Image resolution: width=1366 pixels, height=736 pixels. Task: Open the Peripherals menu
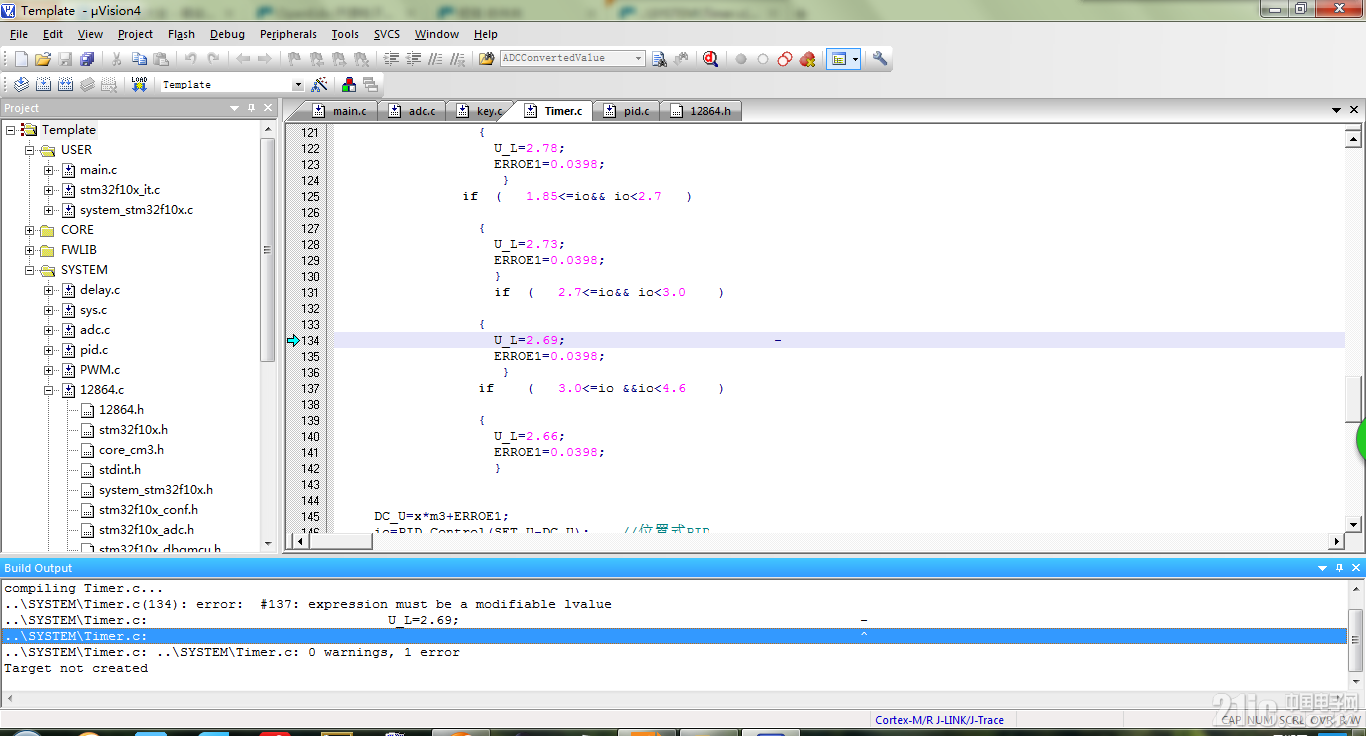(288, 34)
